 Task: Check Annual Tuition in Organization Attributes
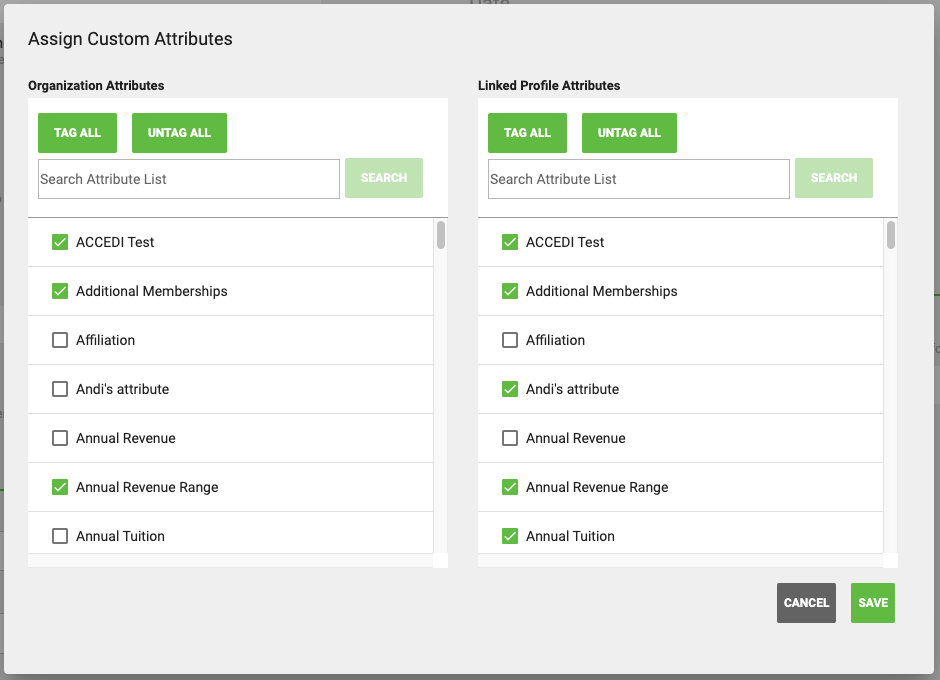(60, 536)
